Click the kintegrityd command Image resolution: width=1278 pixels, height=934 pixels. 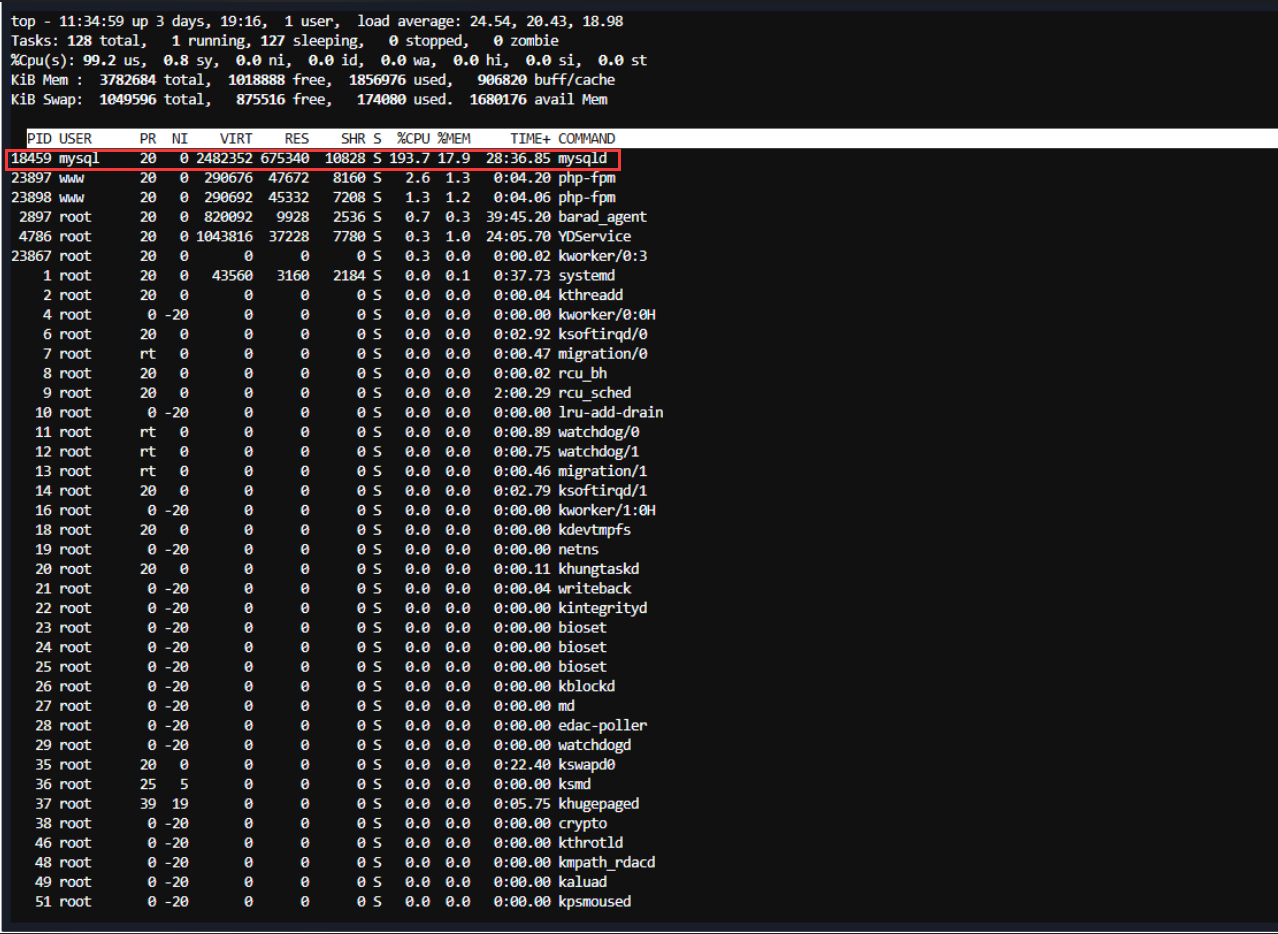pyautogui.click(x=602, y=608)
